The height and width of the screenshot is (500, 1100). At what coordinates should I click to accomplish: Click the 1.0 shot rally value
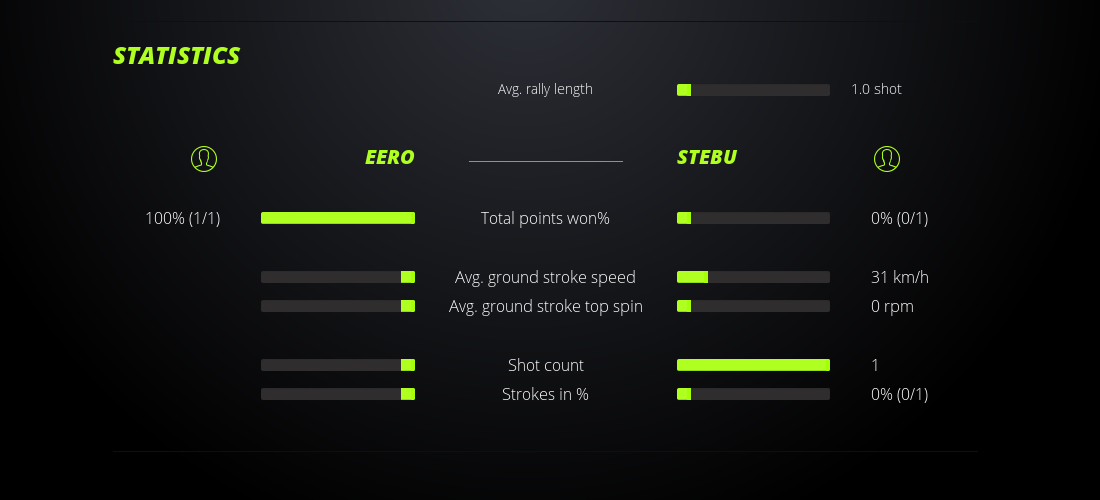(x=876, y=89)
